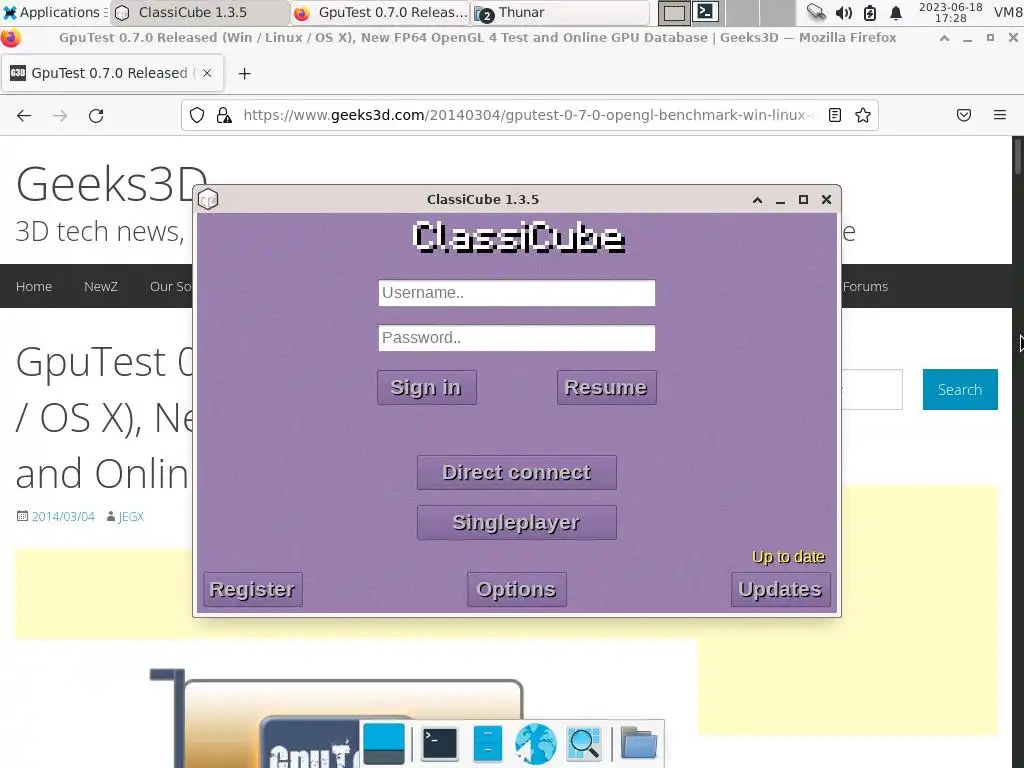Open the network connection tray icon
The height and width of the screenshot is (768, 1024).
pyautogui.click(x=816, y=12)
